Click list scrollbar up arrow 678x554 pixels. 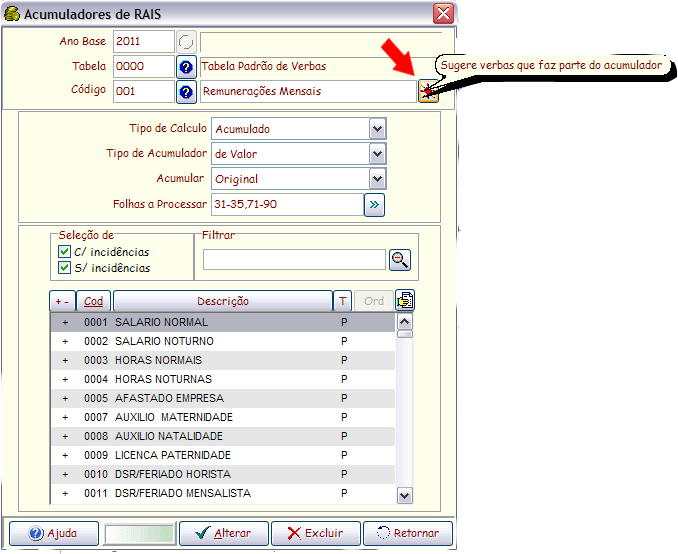[405, 322]
